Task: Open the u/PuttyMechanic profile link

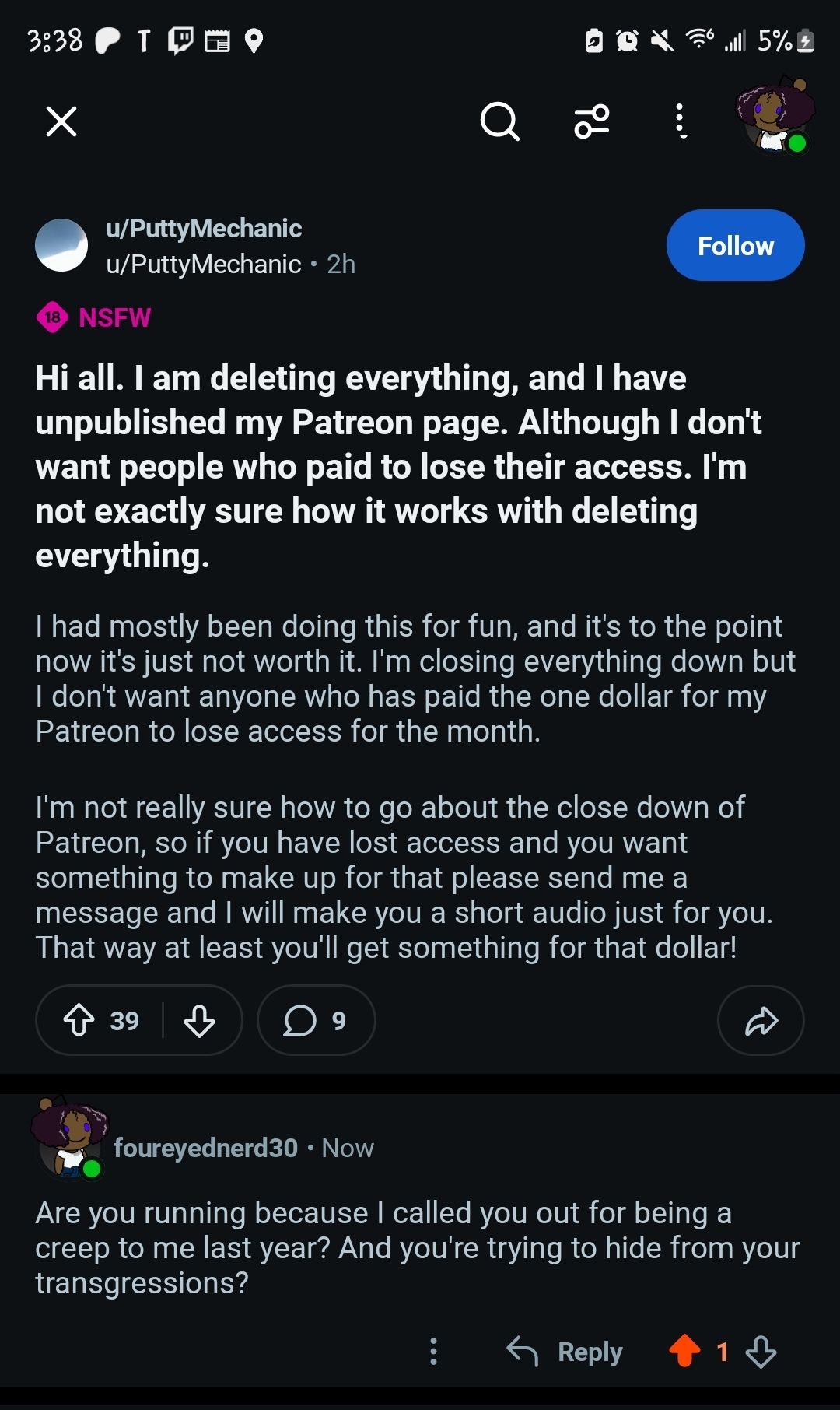Action: tap(204, 229)
